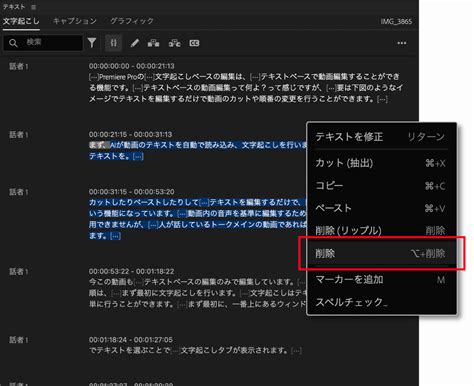The width and height of the screenshot is (474, 386).
Task: Click 話者1 label beside 00:00:00:00 segment
Action: click(19, 66)
